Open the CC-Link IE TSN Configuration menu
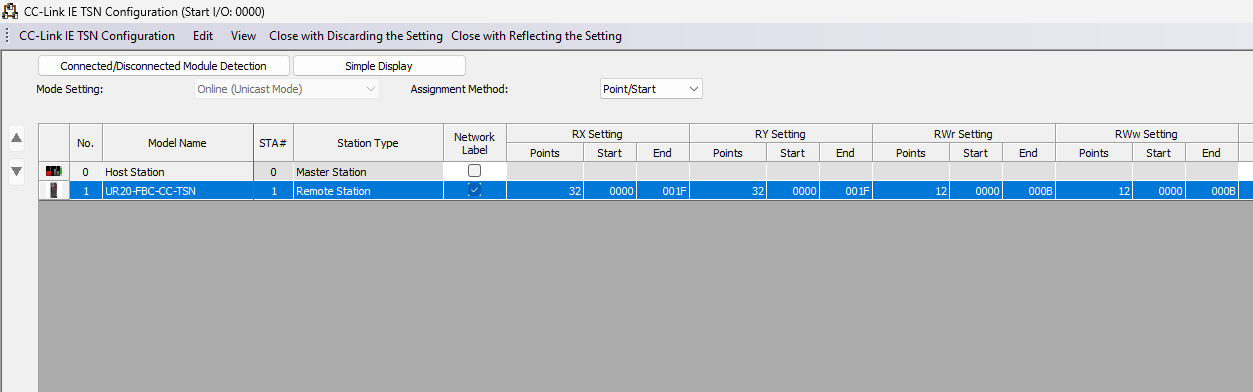Image resolution: width=1253 pixels, height=392 pixels. 97,36
